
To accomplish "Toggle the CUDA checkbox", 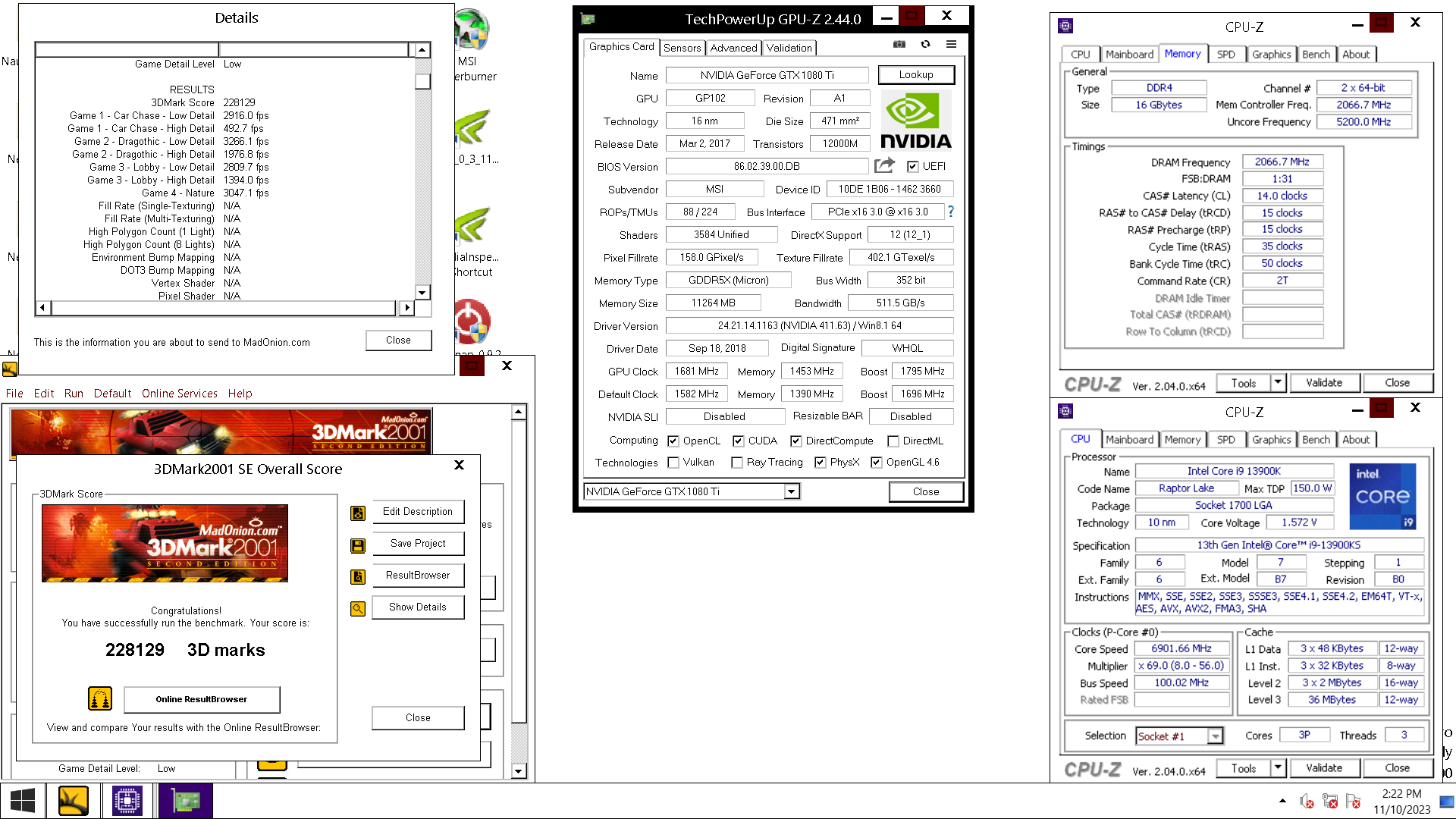I will [x=739, y=441].
